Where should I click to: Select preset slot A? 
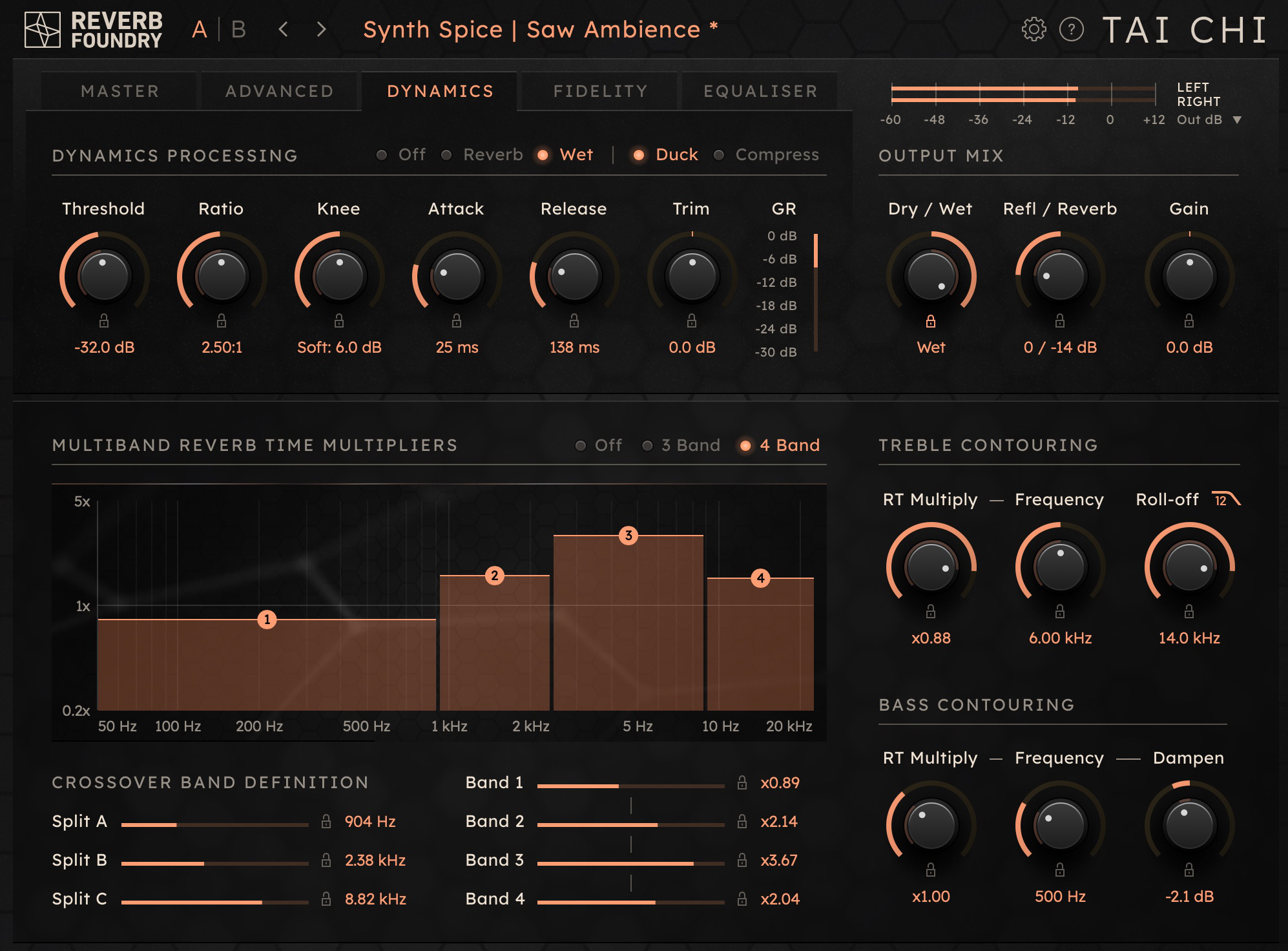point(200,30)
